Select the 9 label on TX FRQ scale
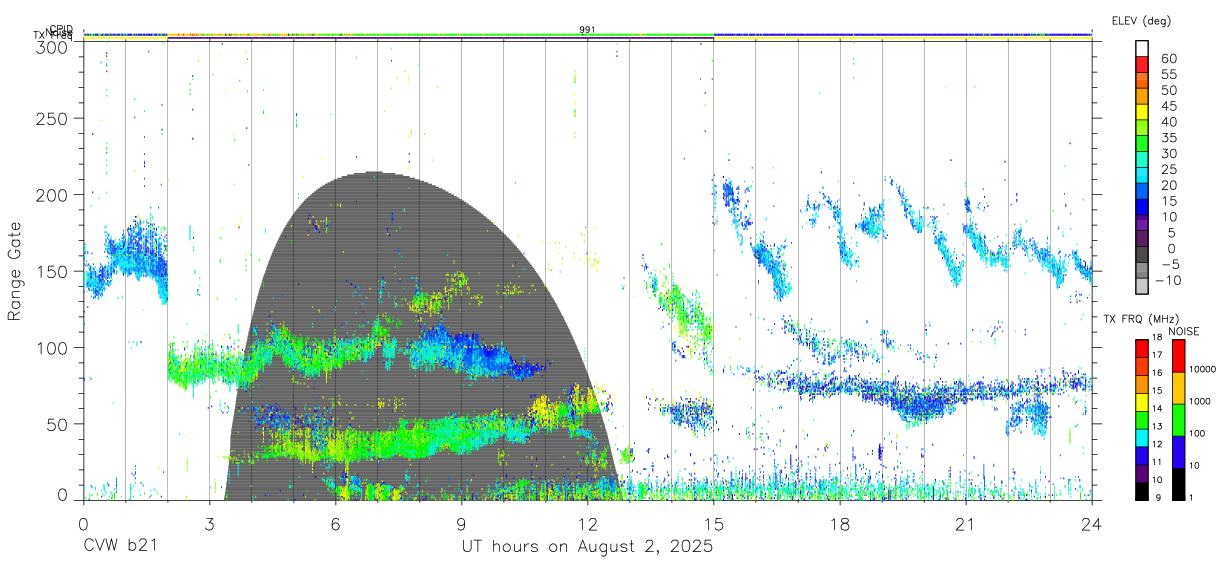 (x=1158, y=497)
